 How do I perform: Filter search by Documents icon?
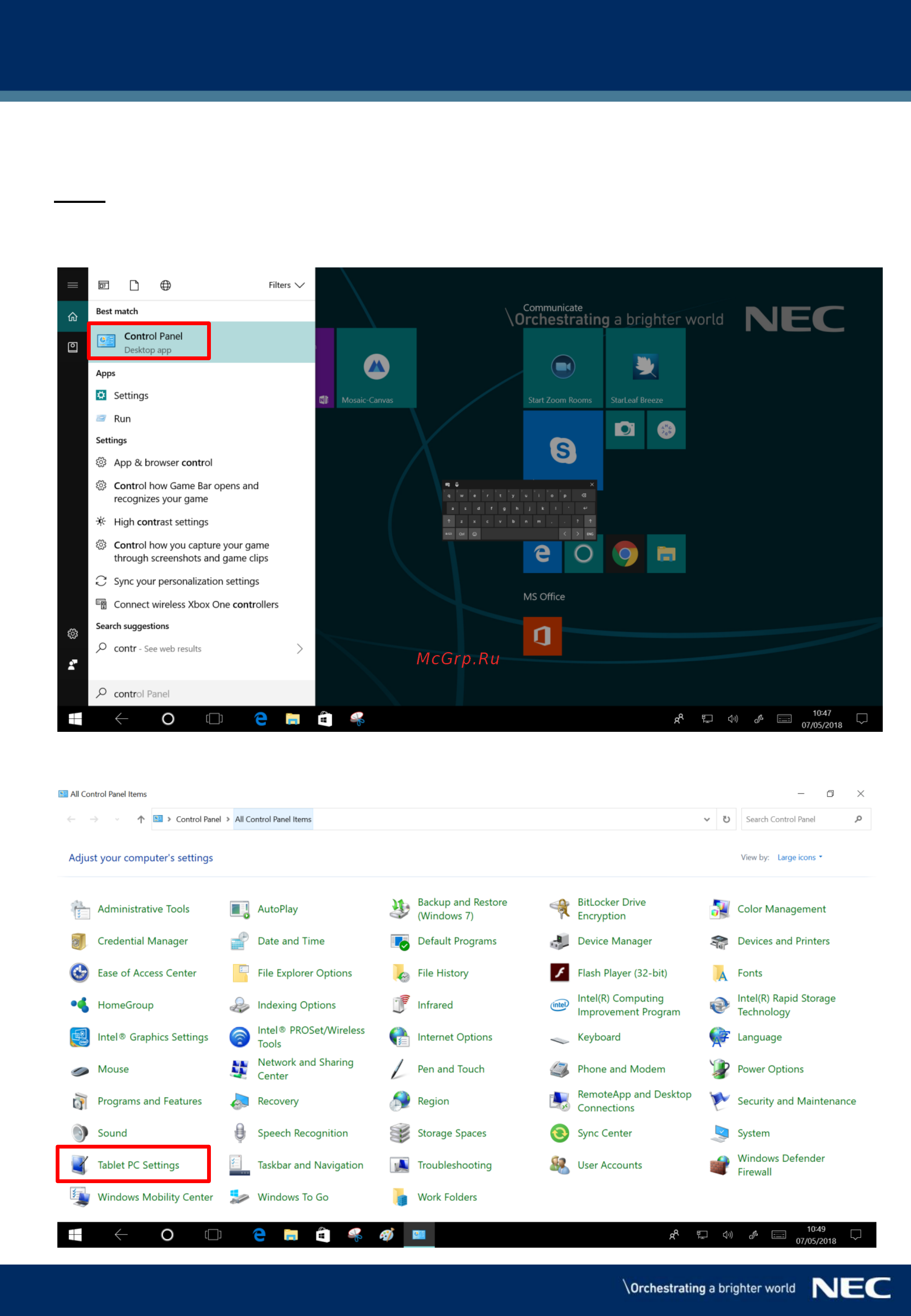click(x=134, y=285)
